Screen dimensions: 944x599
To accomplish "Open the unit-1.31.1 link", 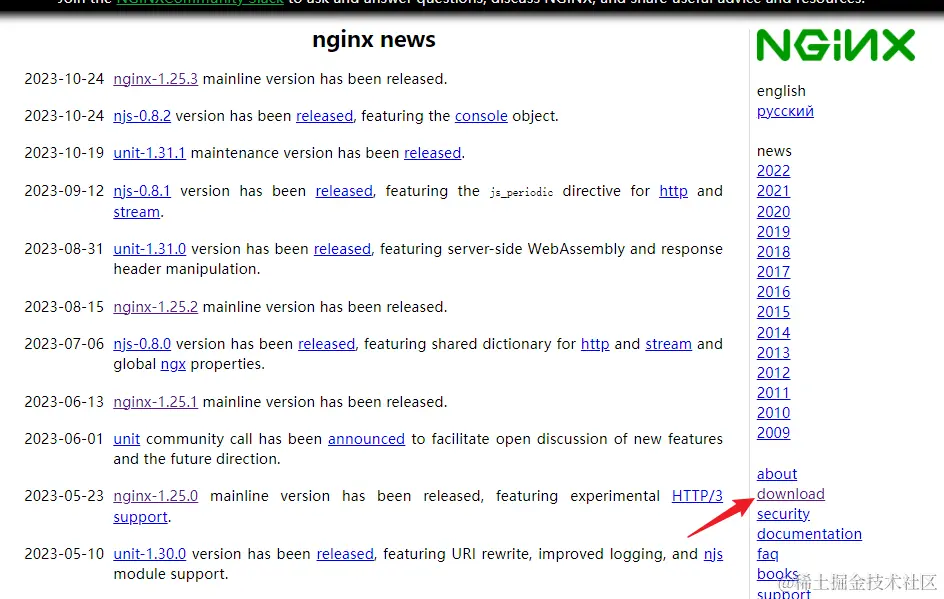I will pos(149,153).
